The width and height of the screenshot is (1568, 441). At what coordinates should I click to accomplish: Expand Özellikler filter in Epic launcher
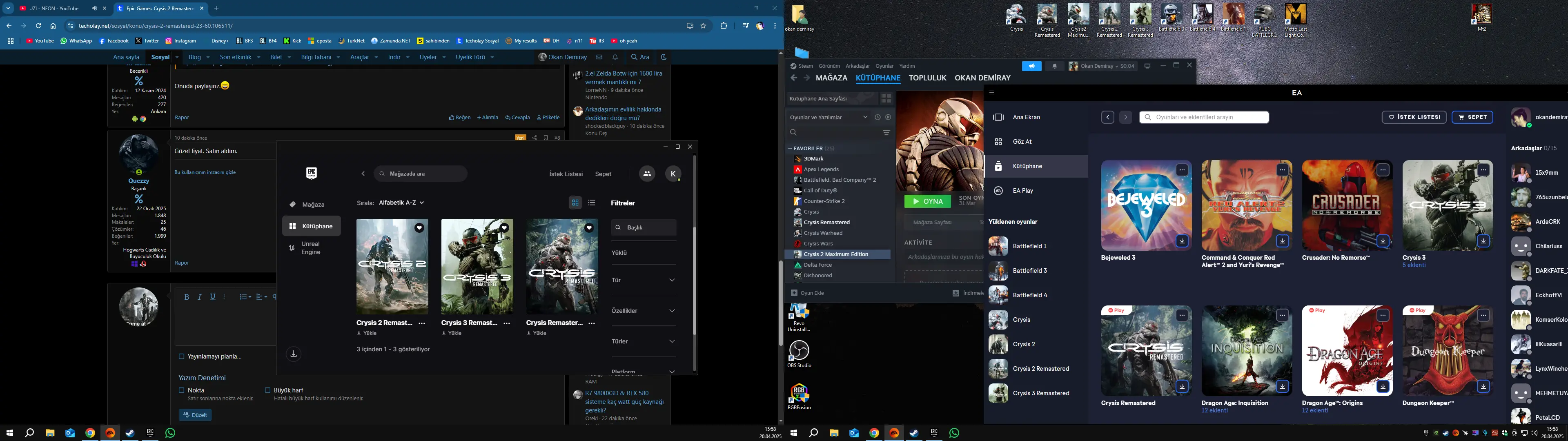click(x=644, y=311)
